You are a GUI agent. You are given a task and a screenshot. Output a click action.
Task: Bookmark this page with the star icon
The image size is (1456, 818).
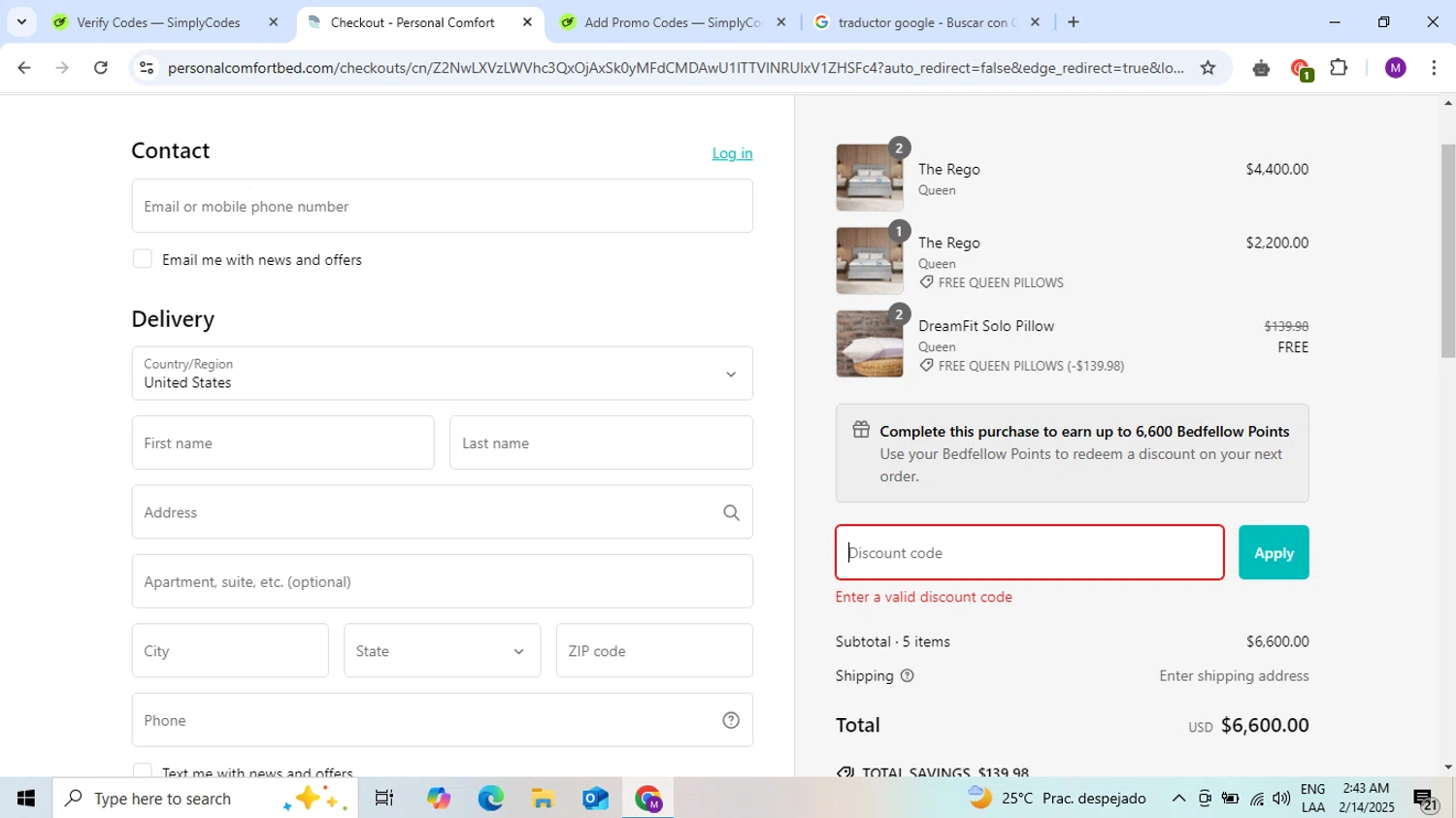click(x=1208, y=68)
